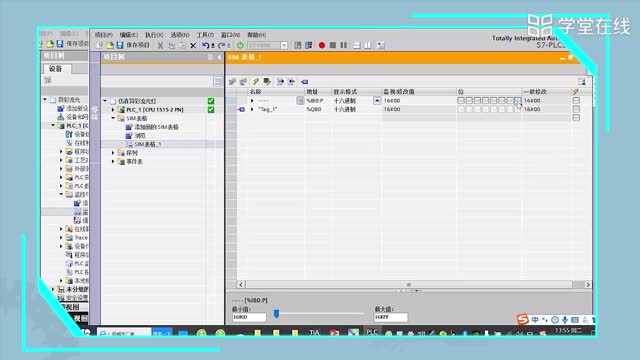Click the load project tags icon

267,82
